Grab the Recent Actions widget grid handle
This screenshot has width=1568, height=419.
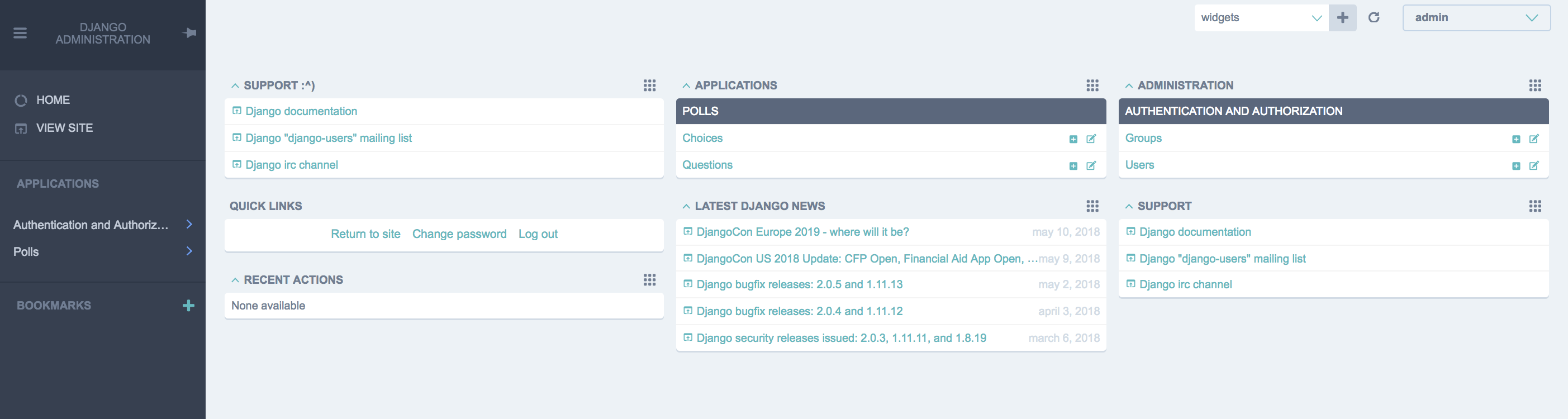point(649,280)
